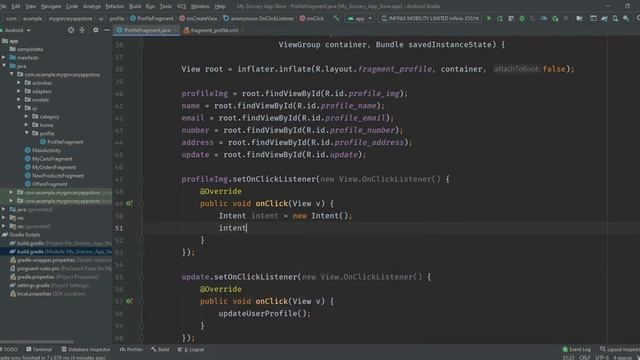Open the Database Inspector tool window
Screen dimensions: 640x360
tap(86, 349)
